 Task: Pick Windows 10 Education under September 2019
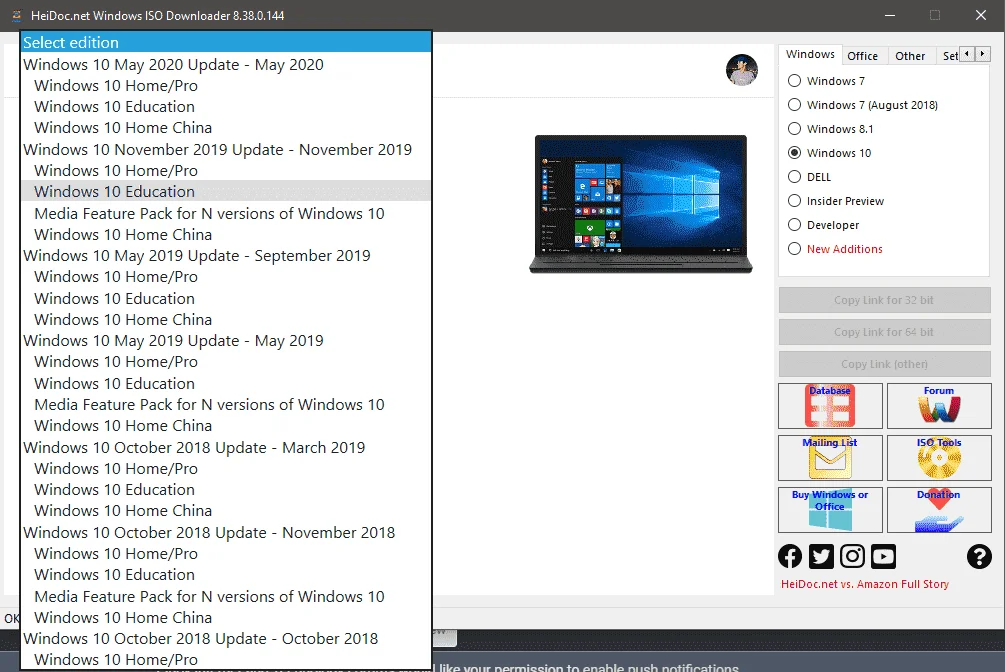tap(226, 299)
